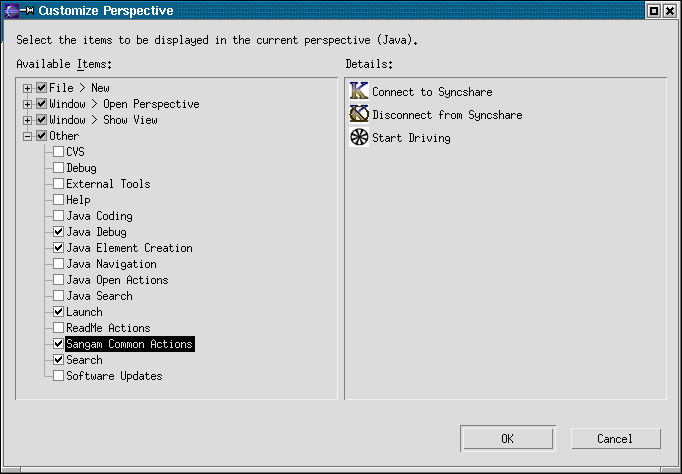Click the Cancel button

point(615,438)
